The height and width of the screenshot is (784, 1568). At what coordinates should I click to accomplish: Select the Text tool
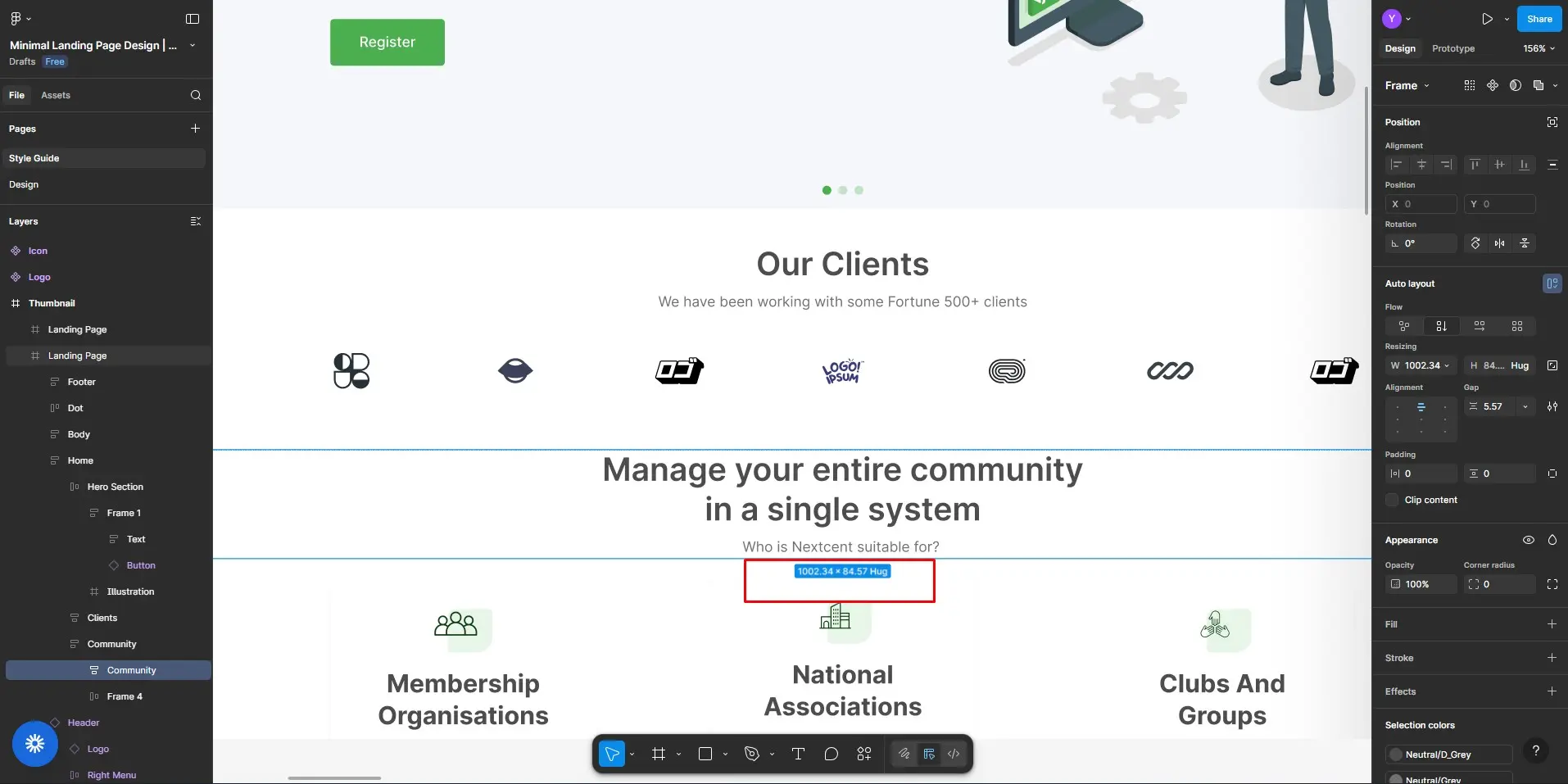[x=797, y=755]
